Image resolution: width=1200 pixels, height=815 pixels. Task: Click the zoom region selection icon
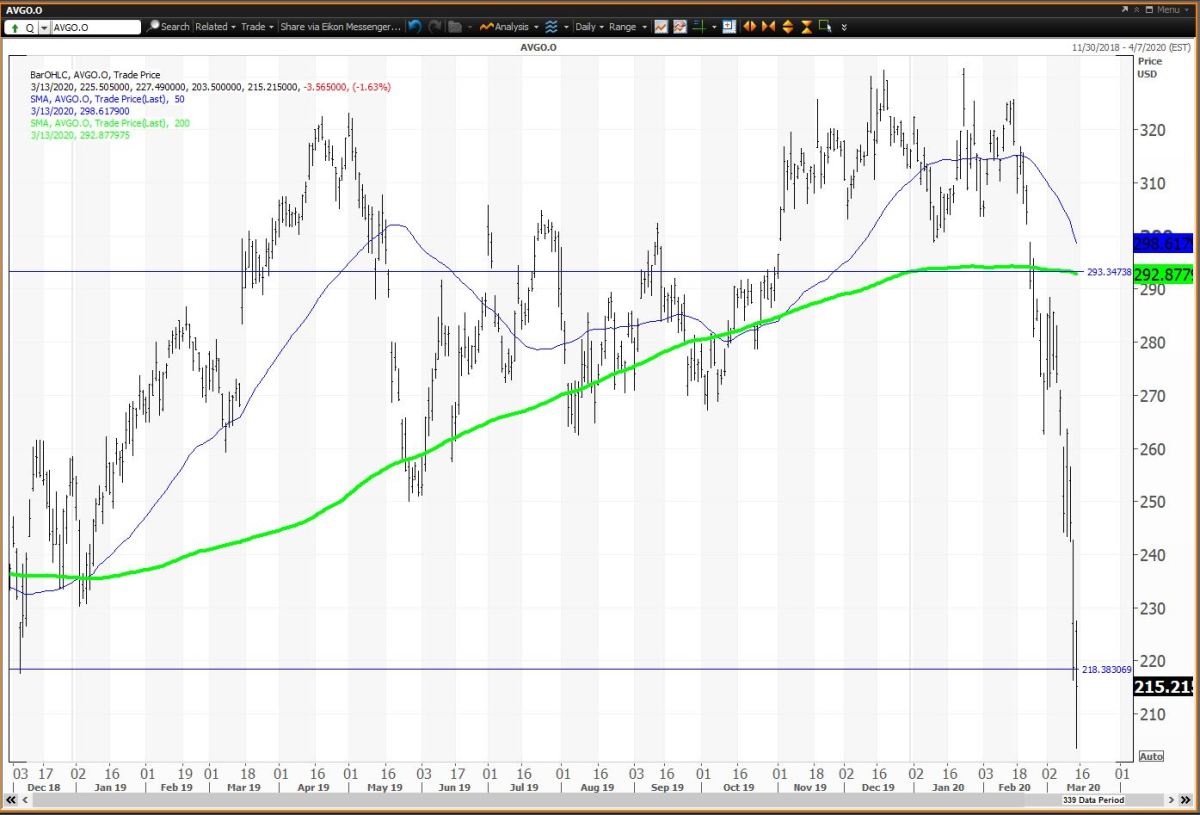tap(826, 27)
